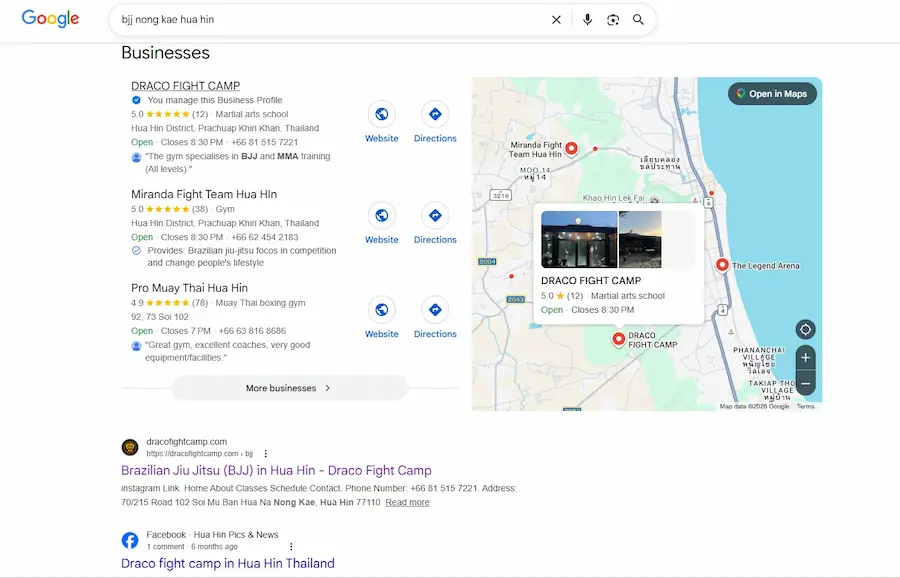Expand the More businesses list

tap(289, 388)
